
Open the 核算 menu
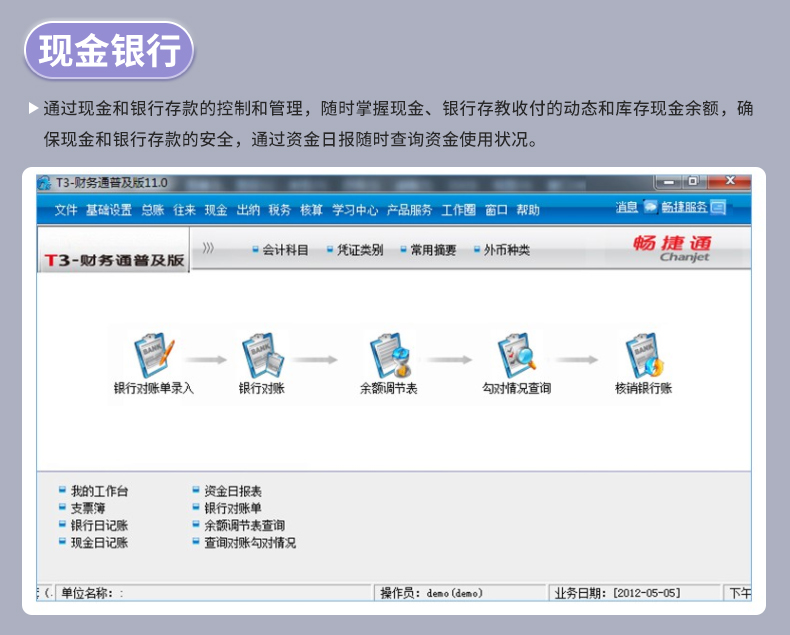click(311, 210)
